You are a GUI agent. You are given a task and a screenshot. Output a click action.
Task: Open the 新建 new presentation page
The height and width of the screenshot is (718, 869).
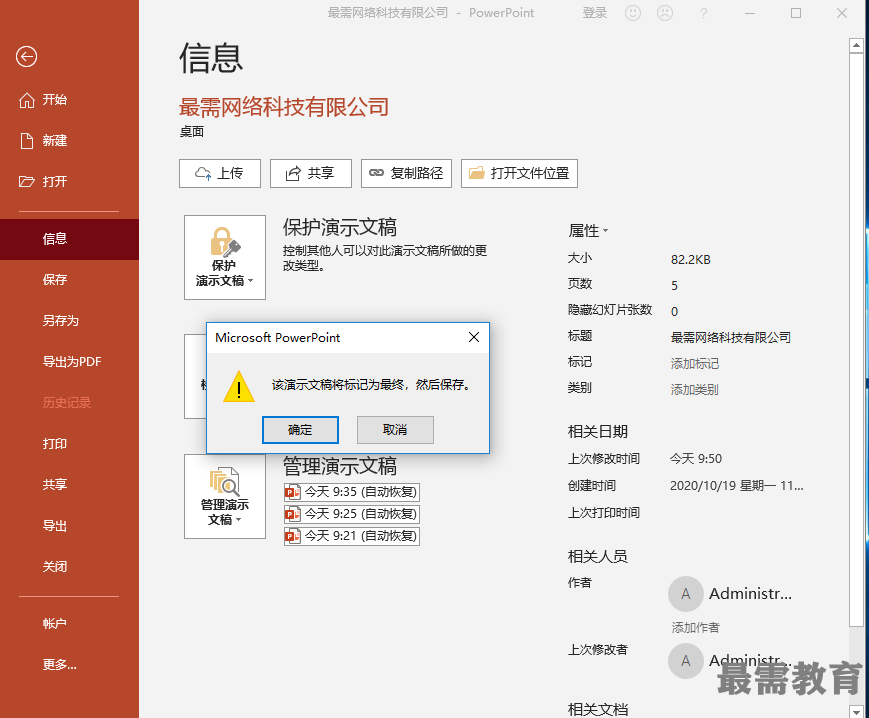(x=54, y=141)
